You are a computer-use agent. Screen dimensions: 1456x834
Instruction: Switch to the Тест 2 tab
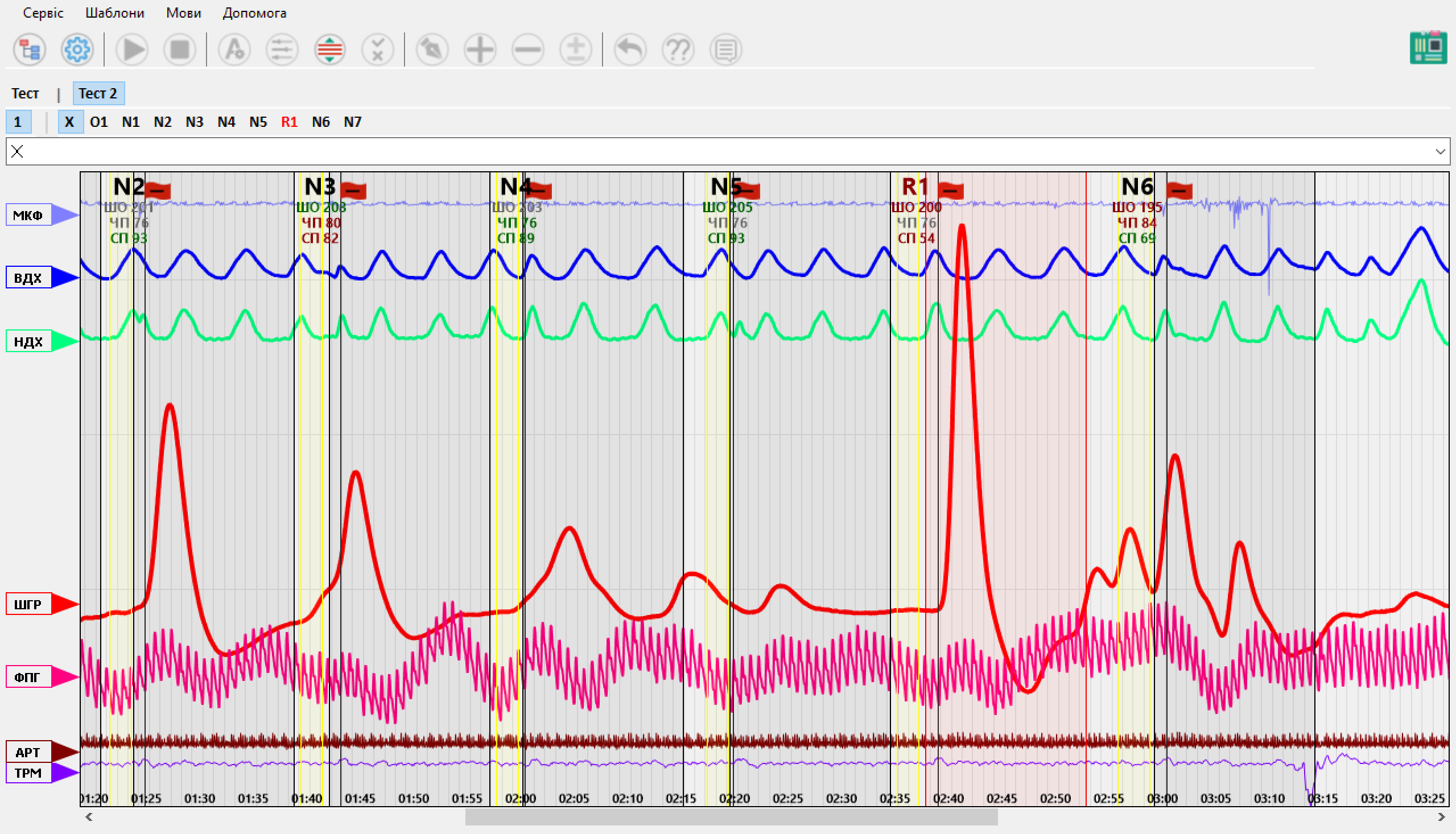[98, 93]
